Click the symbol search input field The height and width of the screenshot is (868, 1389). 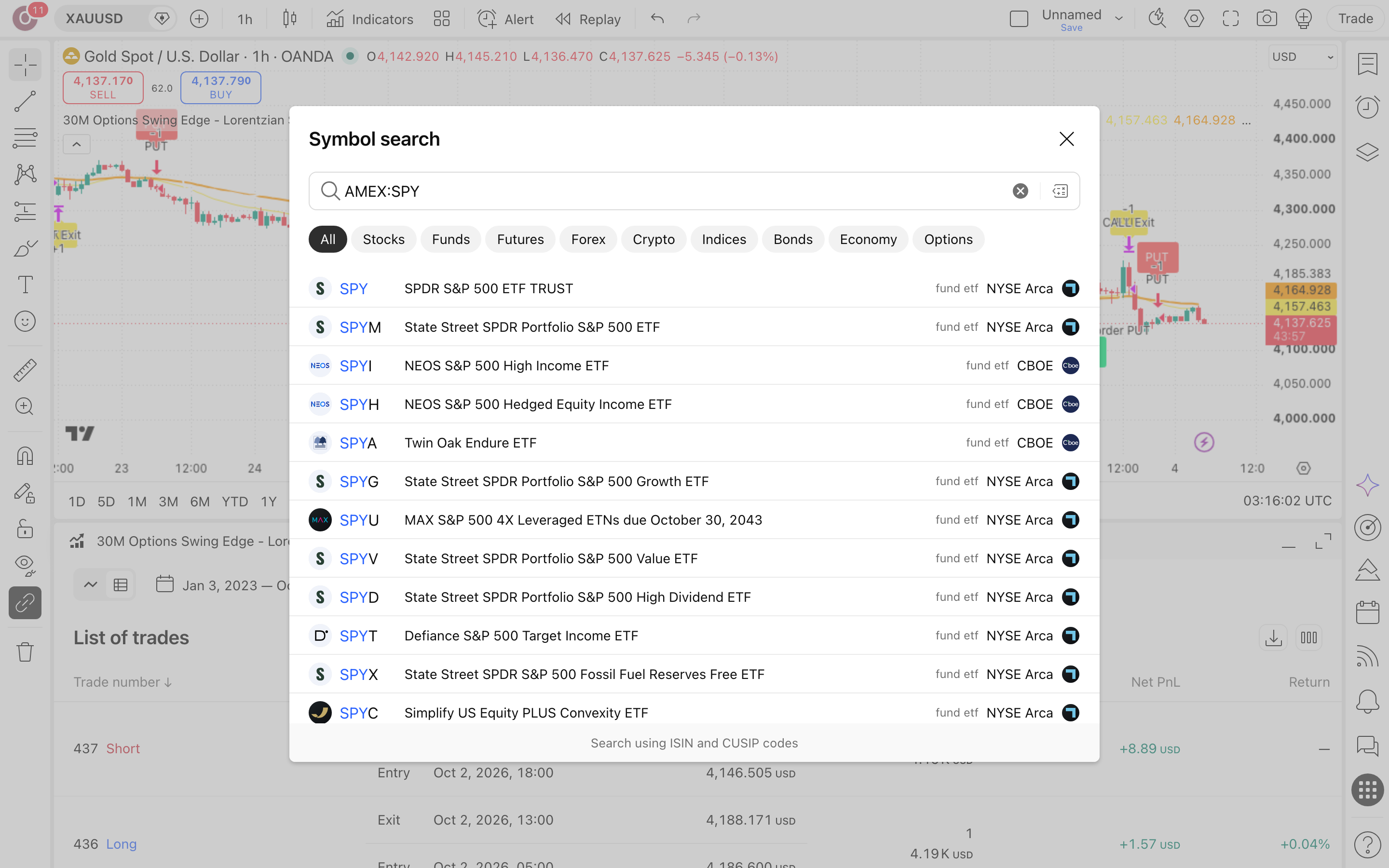click(x=671, y=191)
